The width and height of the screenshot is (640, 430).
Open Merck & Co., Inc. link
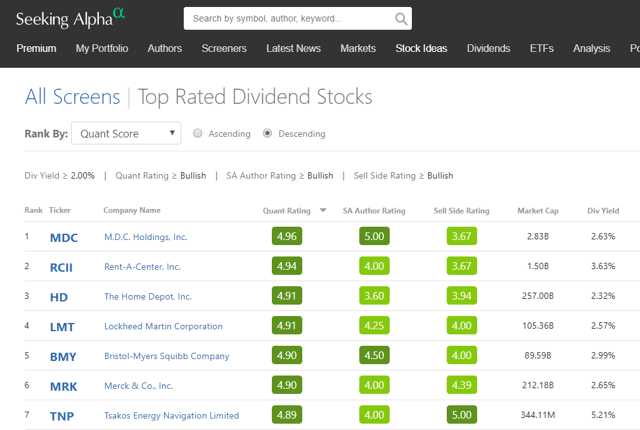(x=138, y=386)
